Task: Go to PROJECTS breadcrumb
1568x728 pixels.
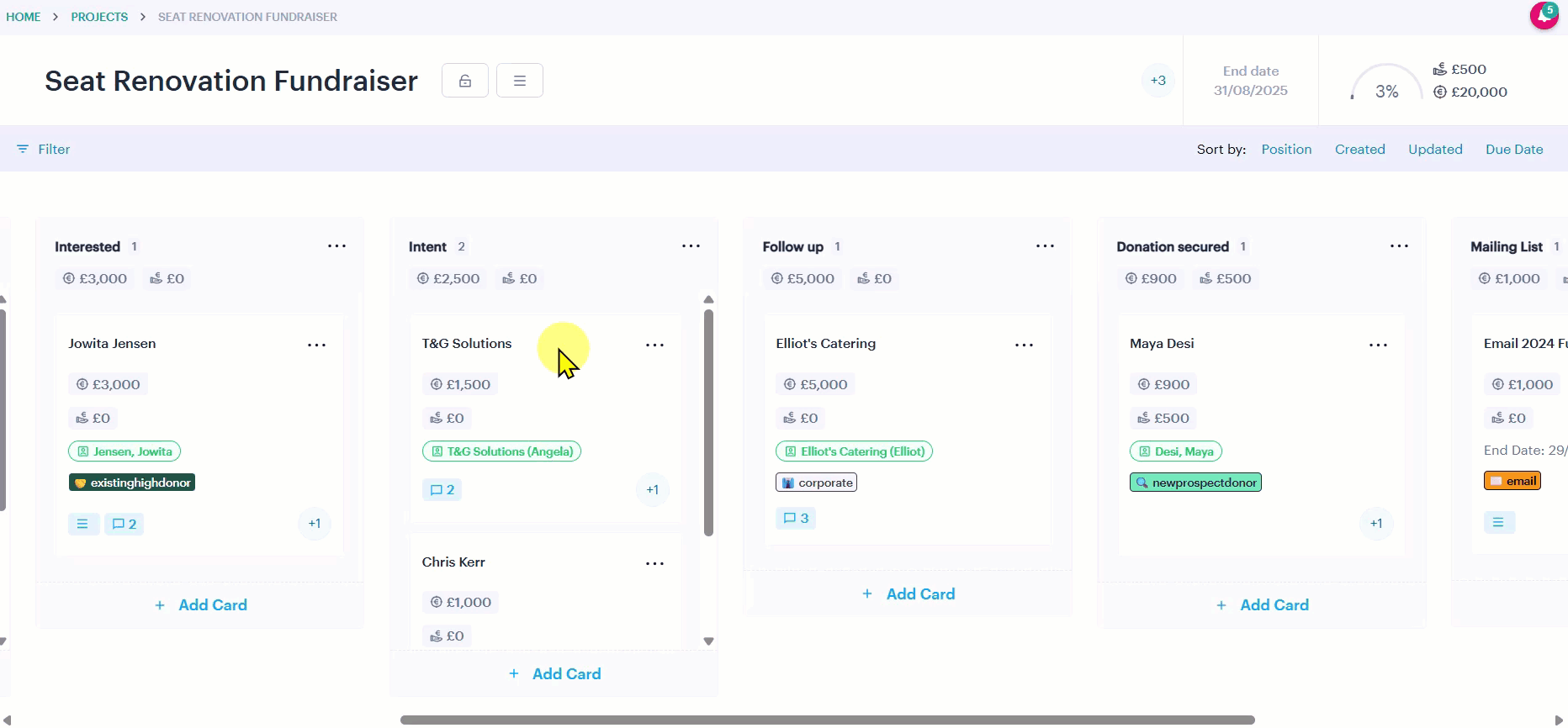Action: coord(99,17)
